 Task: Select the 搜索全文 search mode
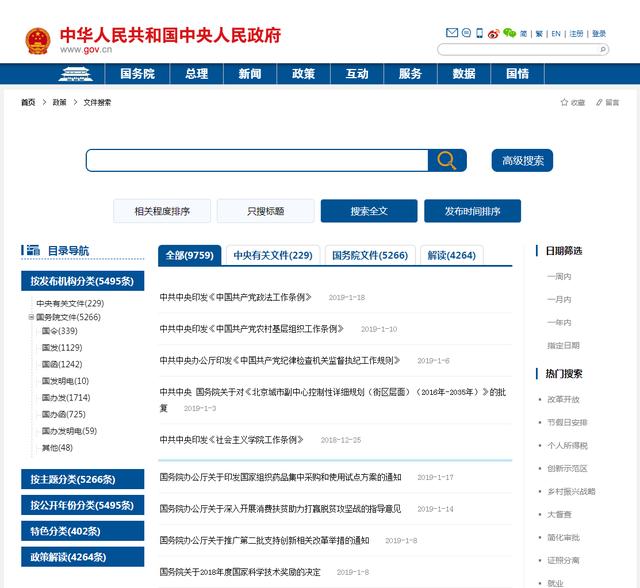tap(369, 211)
